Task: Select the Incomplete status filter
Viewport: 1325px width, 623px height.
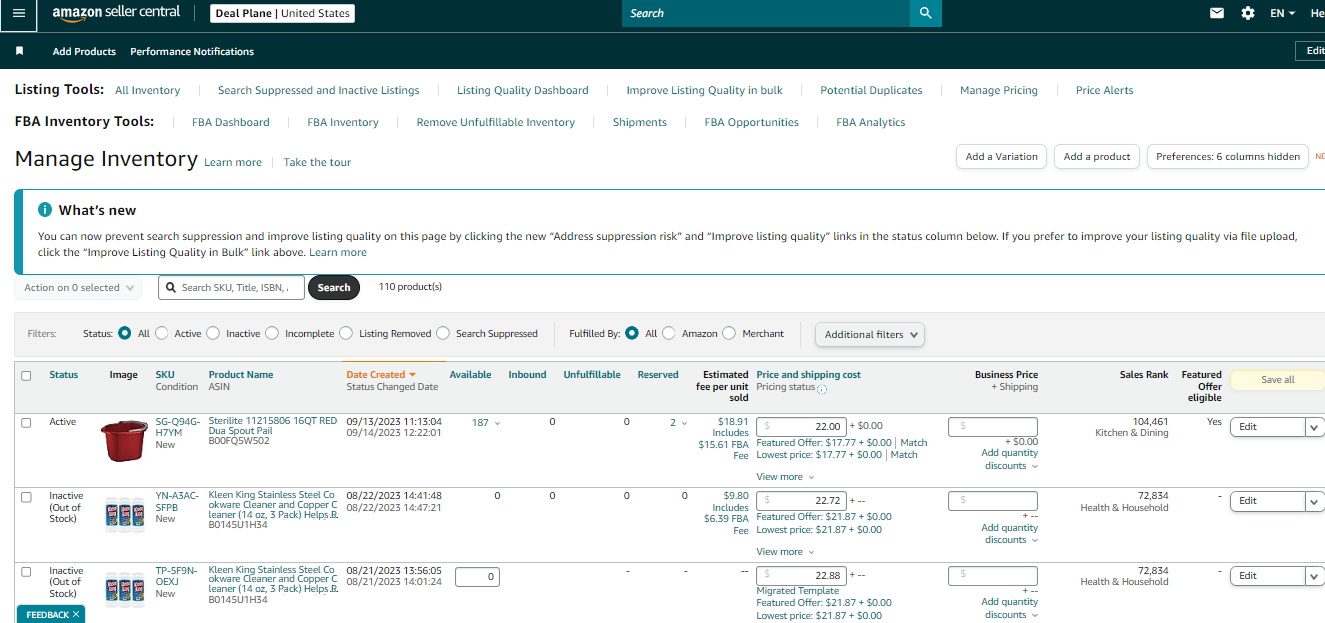Action: [x=272, y=333]
